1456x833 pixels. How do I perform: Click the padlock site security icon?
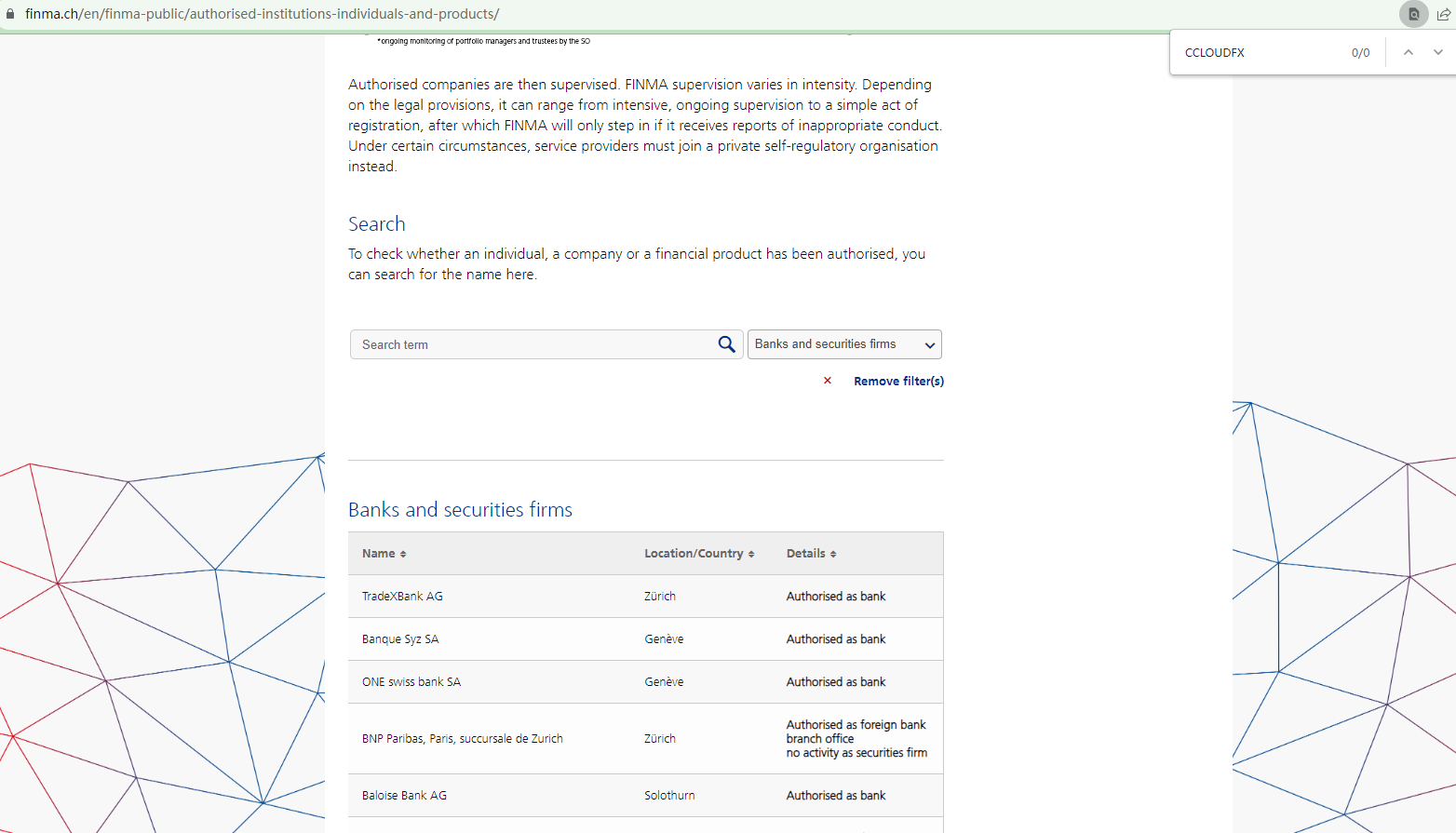tap(10, 14)
